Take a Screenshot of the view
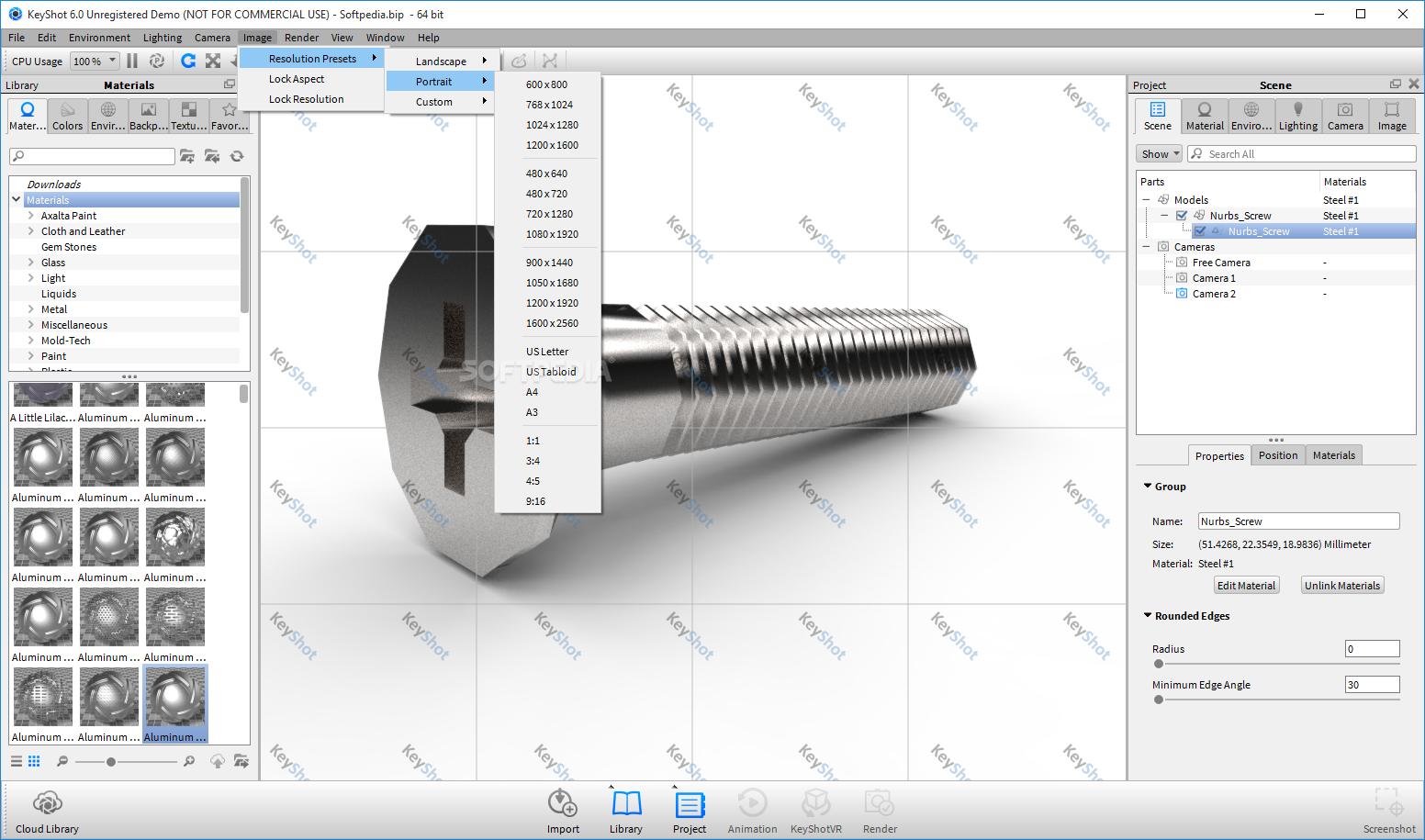 point(1389,812)
